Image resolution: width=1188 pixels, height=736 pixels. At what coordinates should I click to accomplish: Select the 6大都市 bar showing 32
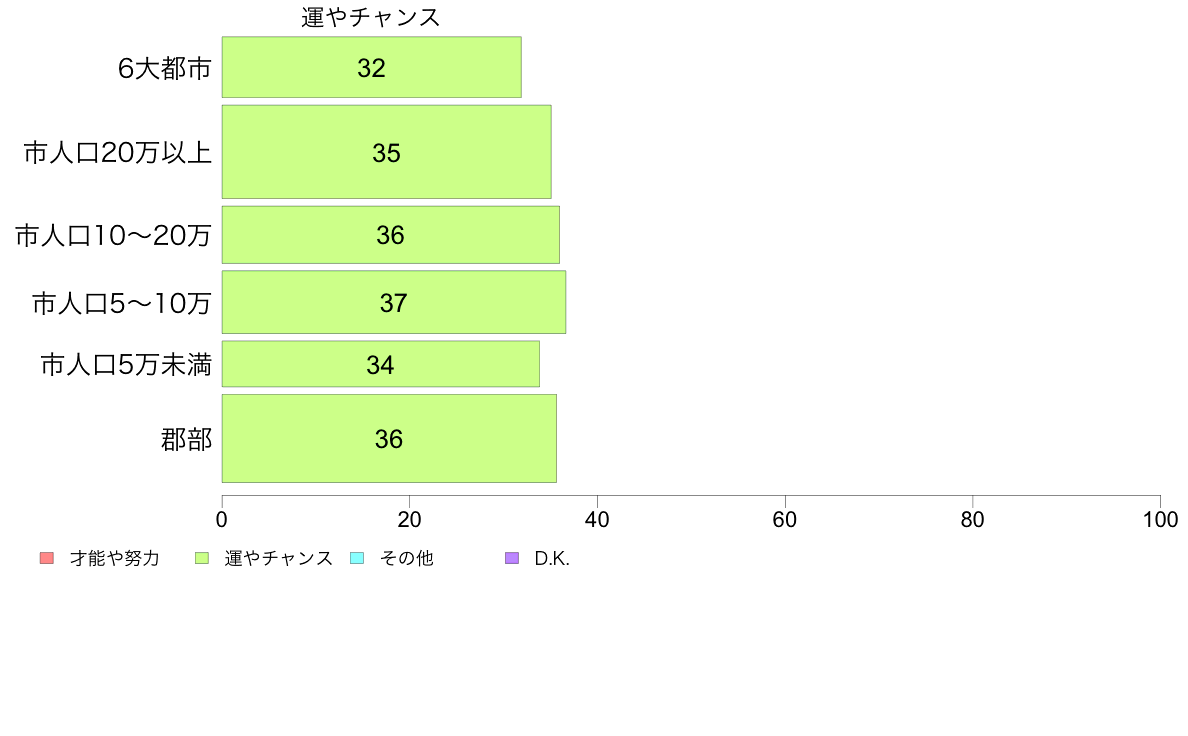pos(371,67)
